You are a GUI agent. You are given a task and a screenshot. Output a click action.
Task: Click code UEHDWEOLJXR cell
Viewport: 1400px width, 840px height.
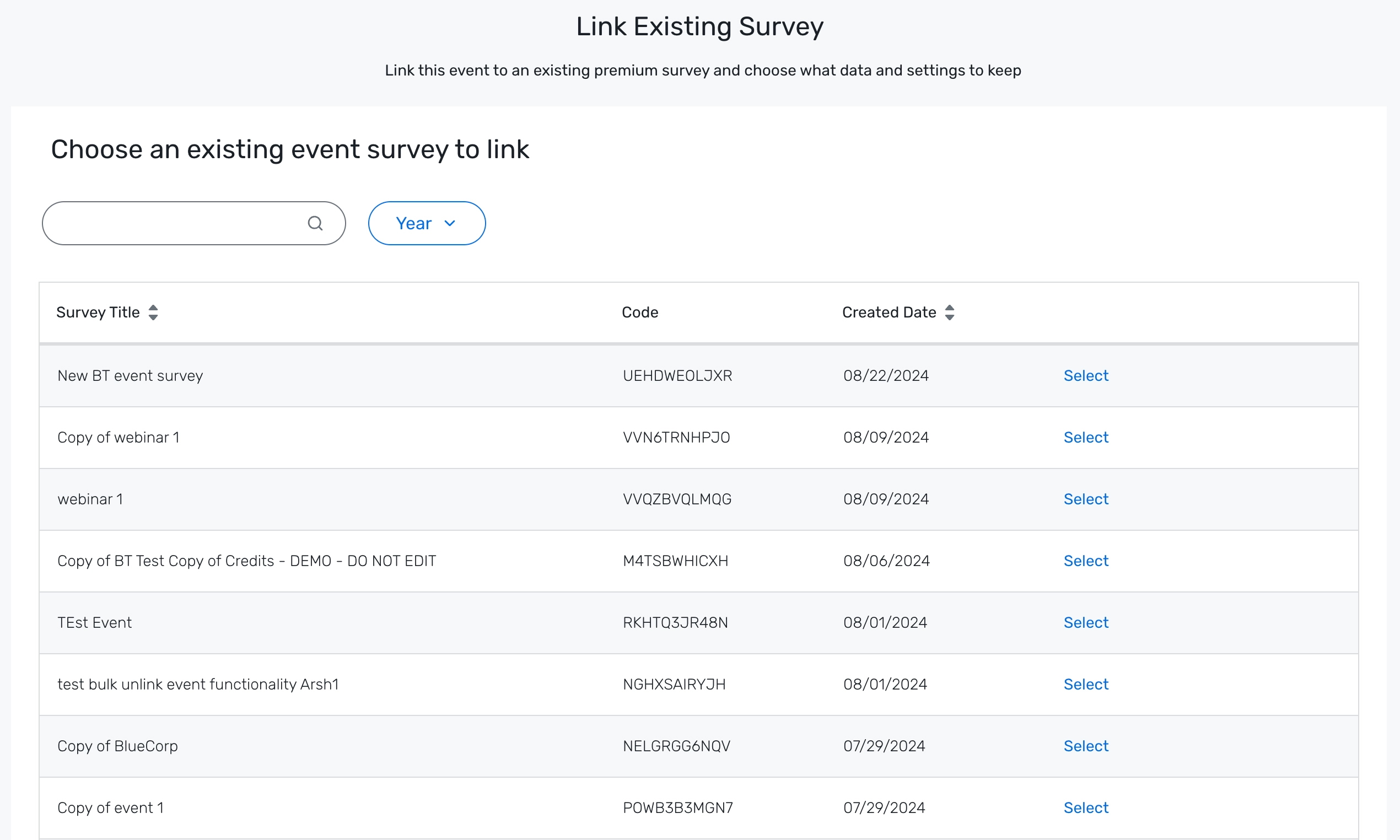pyautogui.click(x=677, y=375)
